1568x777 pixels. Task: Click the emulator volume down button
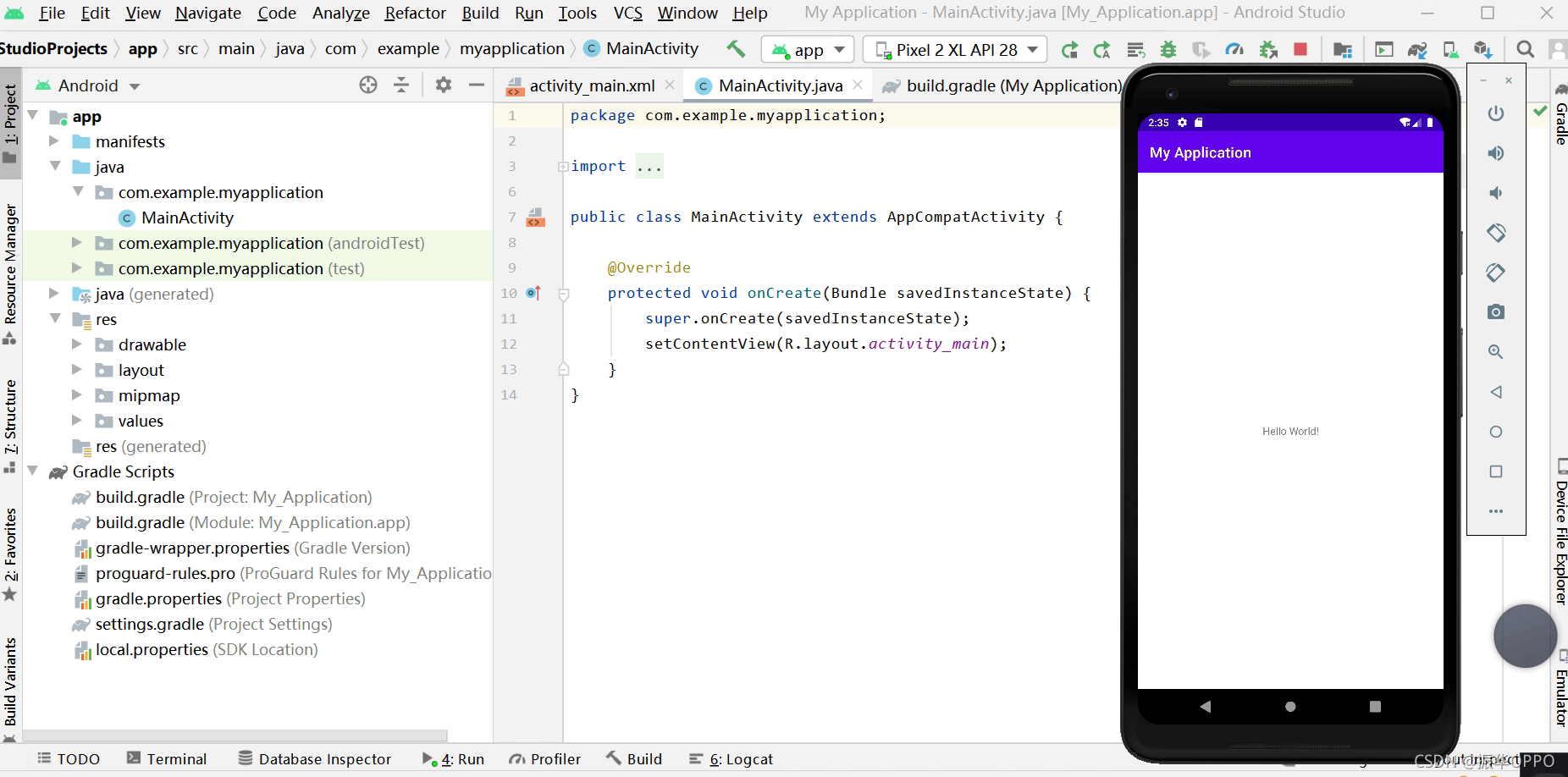click(1496, 193)
